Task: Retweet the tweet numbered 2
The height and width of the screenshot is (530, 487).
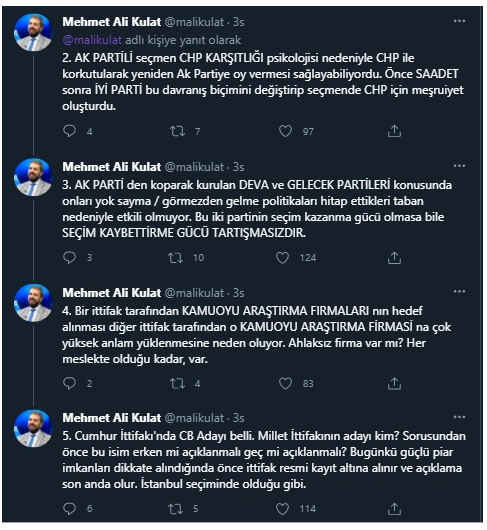Action: [177, 131]
